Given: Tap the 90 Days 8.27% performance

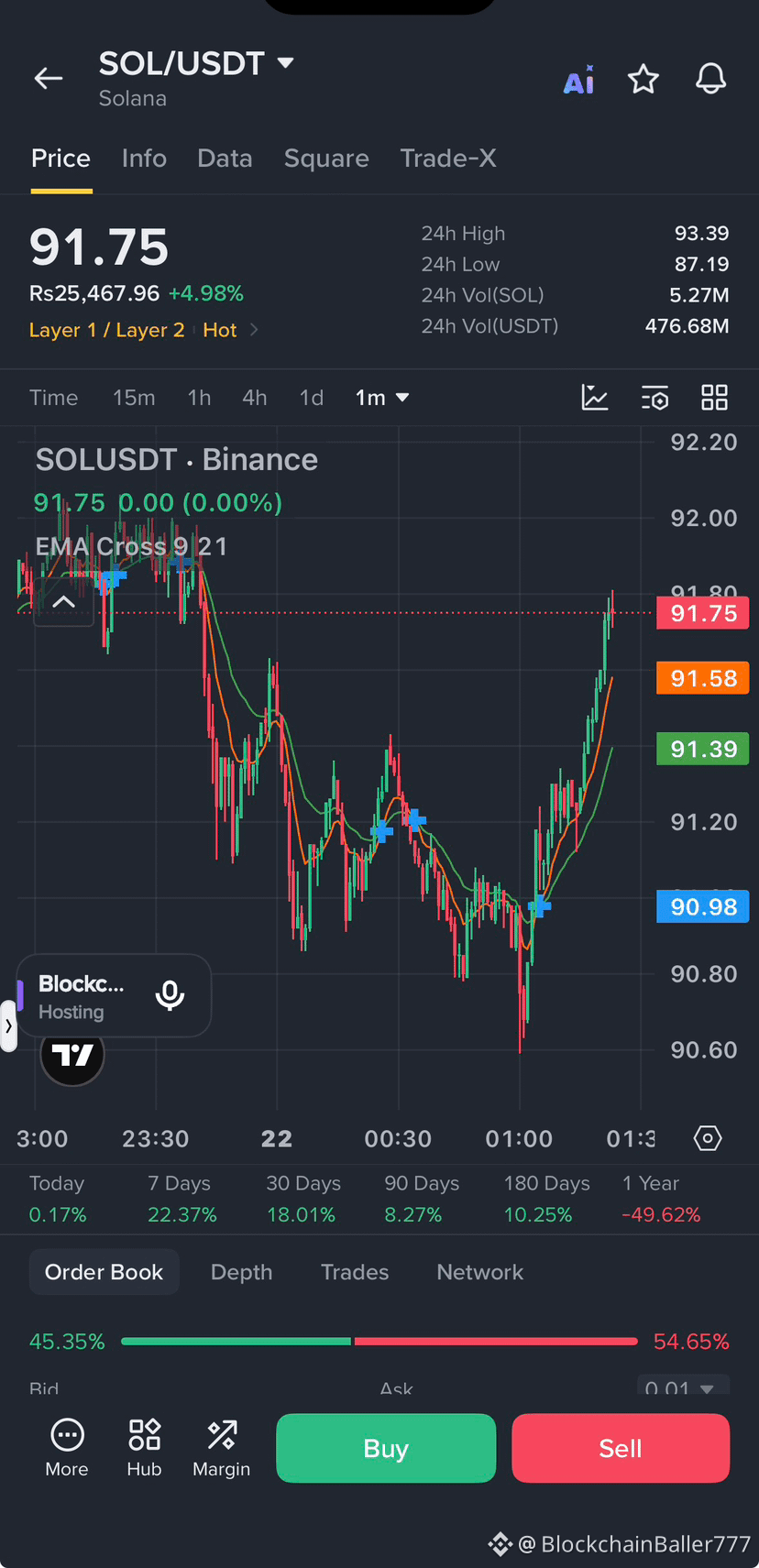Looking at the screenshot, I should pos(422,1199).
